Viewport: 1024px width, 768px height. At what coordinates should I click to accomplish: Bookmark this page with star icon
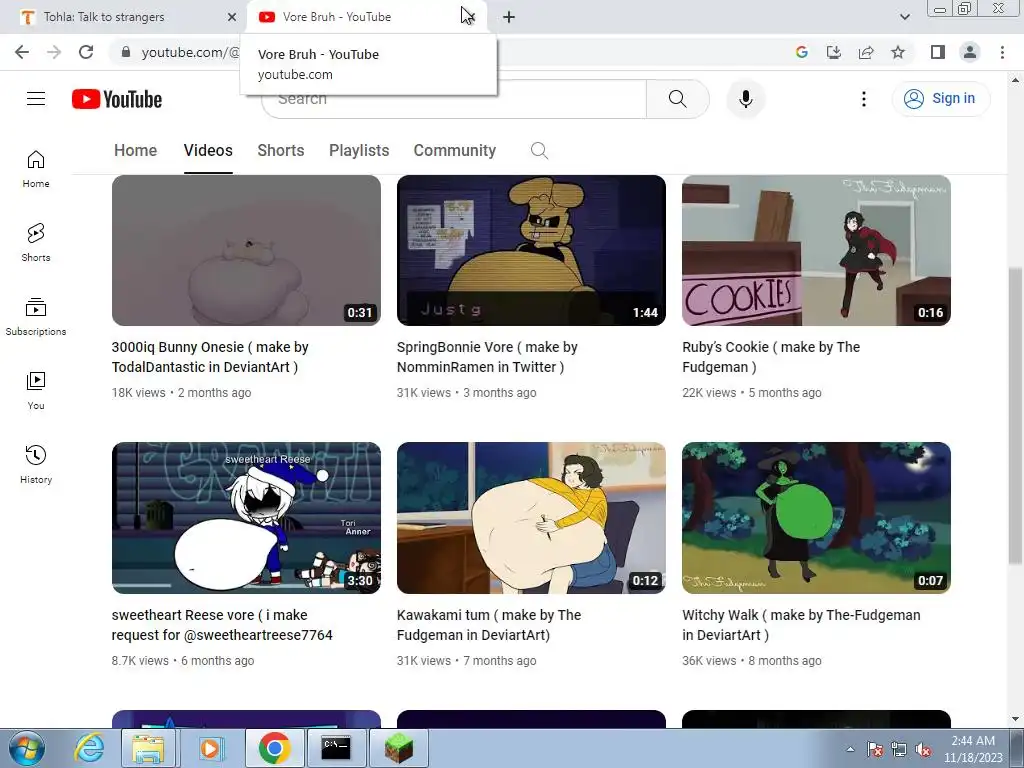point(898,52)
